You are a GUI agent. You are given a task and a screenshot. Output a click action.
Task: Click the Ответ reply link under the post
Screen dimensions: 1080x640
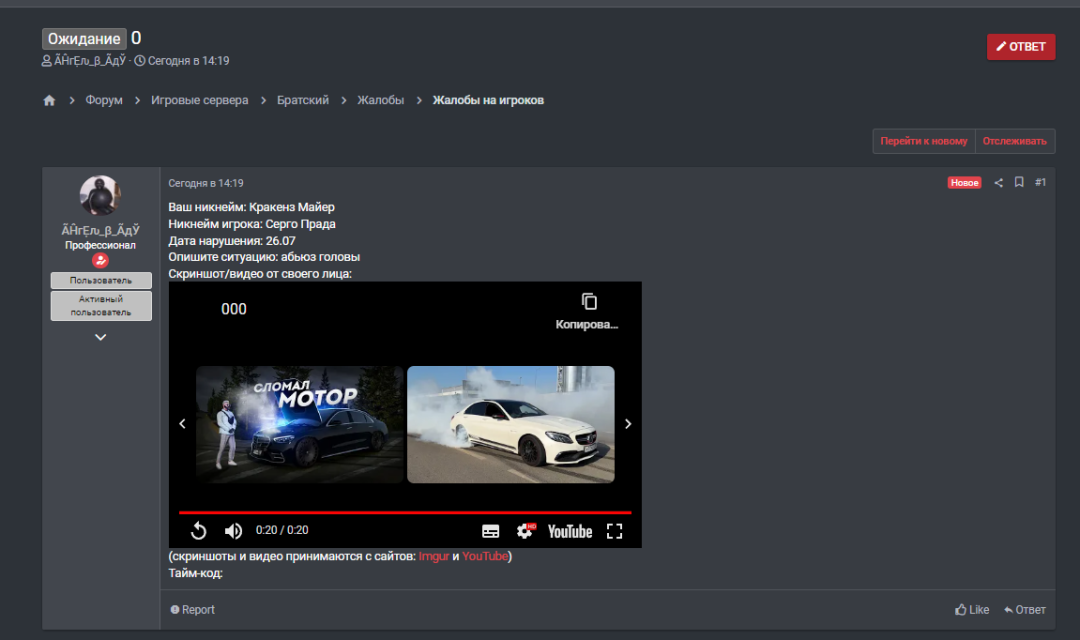[x=1025, y=610]
